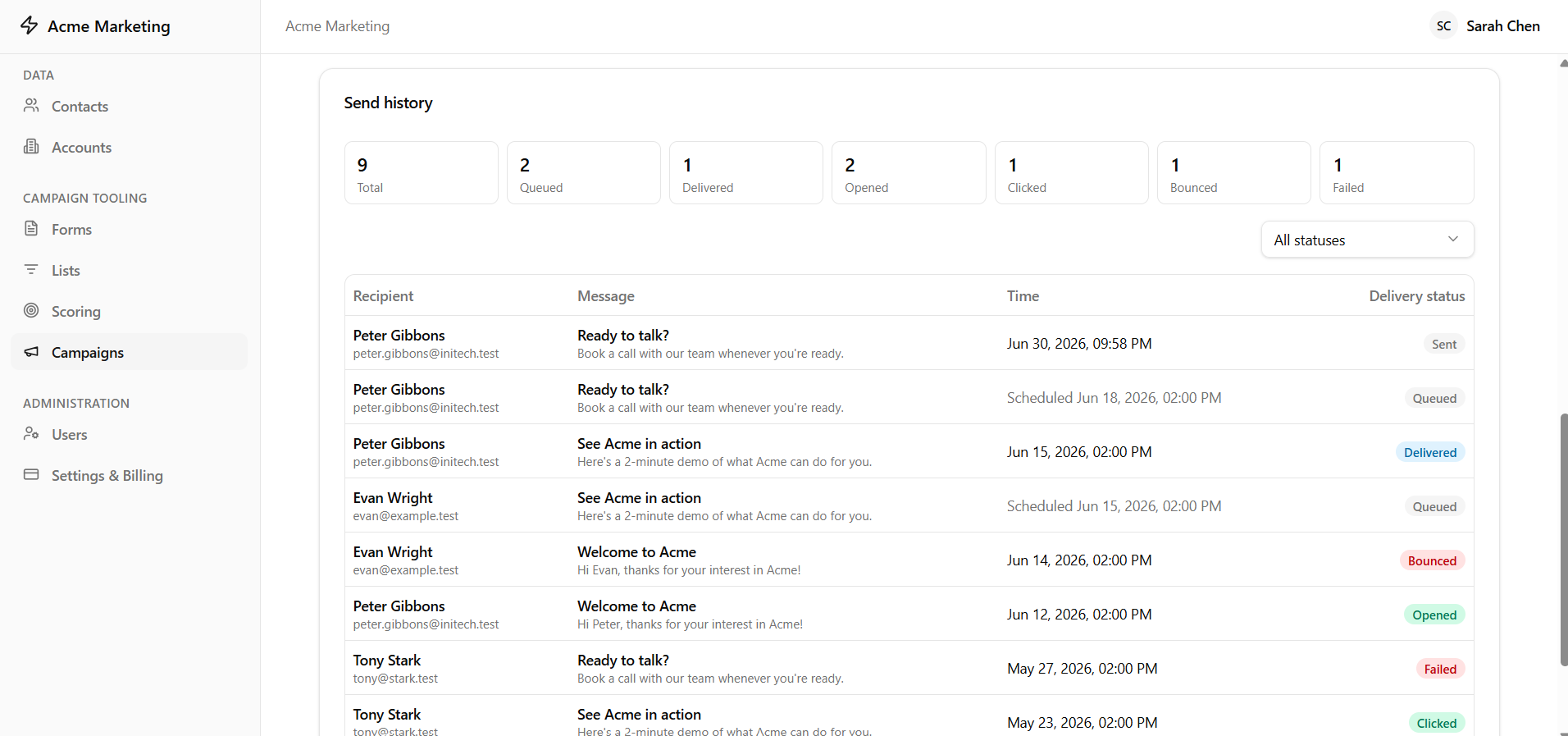Screen dimensions: 1568x736
Task: Click the time May 27, 2026, 02:00 PM
Action: click(x=1083, y=669)
